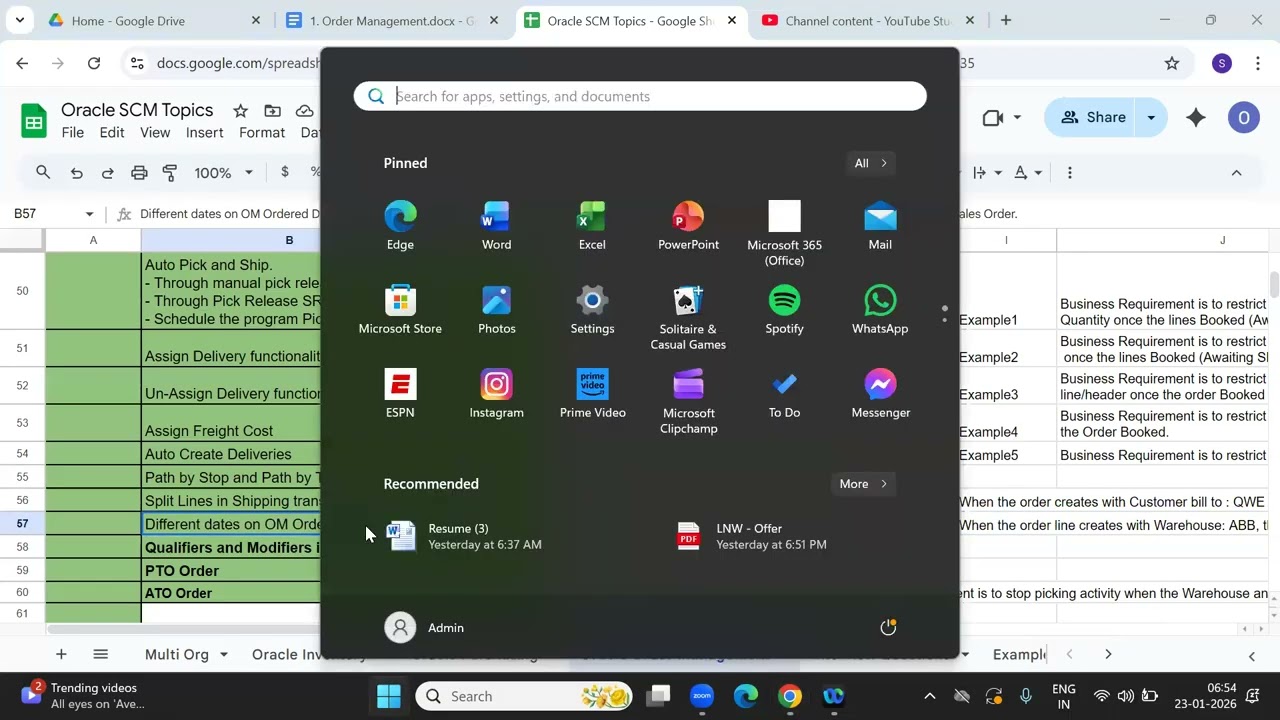The width and height of the screenshot is (1280, 720).
Task: Open the Share button dropdown arrow
Action: click(x=1151, y=117)
